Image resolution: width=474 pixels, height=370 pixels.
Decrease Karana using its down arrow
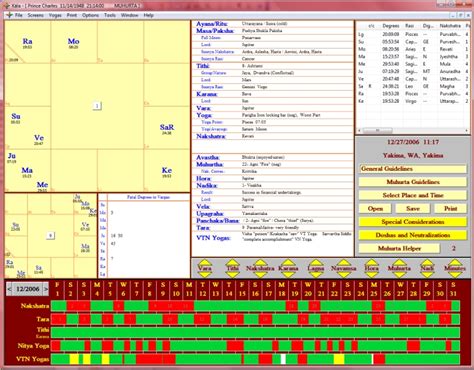(288, 274)
